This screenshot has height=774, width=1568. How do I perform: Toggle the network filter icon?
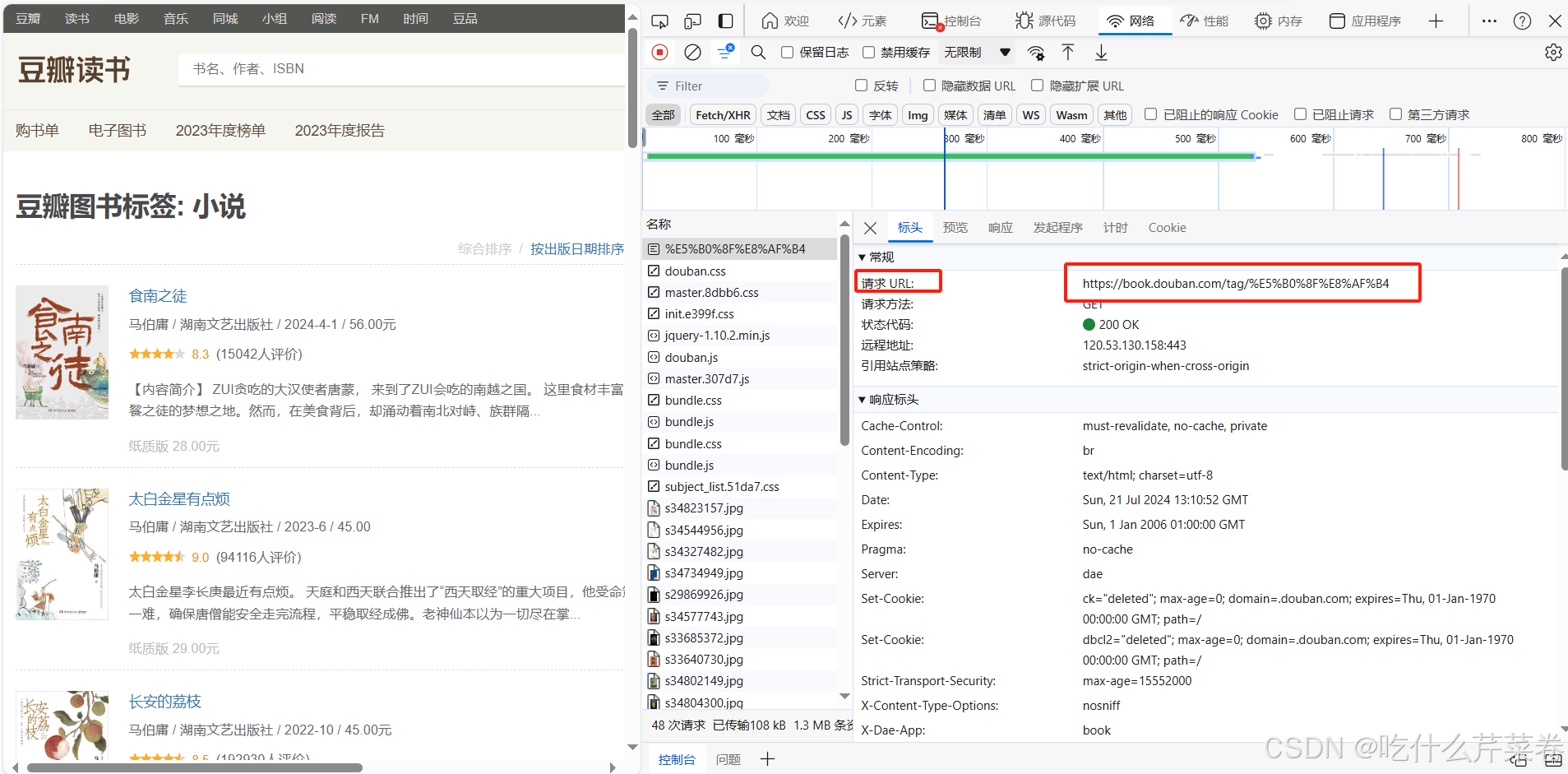click(725, 52)
